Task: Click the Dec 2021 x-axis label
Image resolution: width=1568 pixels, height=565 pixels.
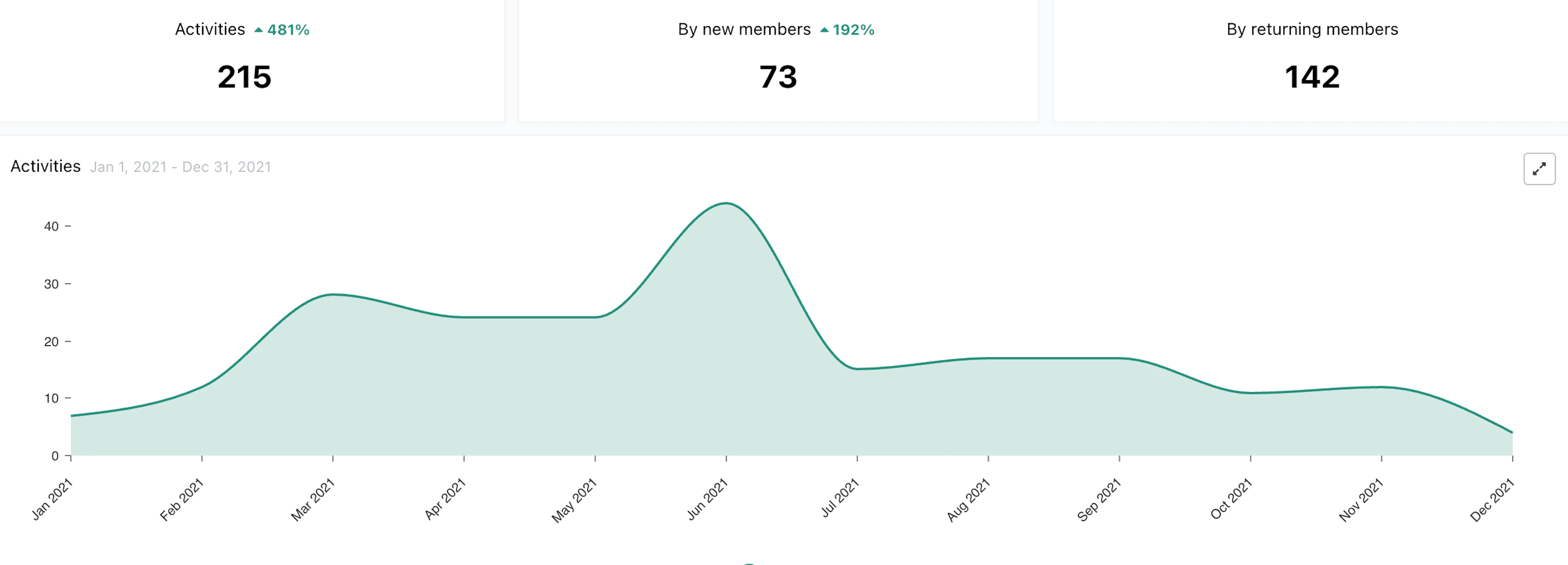Action: [x=1492, y=500]
